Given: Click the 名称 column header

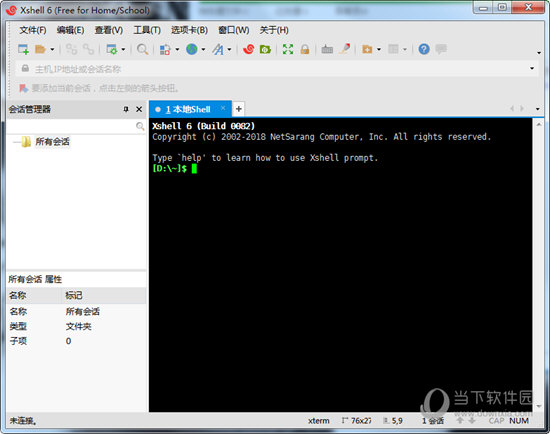Looking at the screenshot, I should click(x=34, y=295).
